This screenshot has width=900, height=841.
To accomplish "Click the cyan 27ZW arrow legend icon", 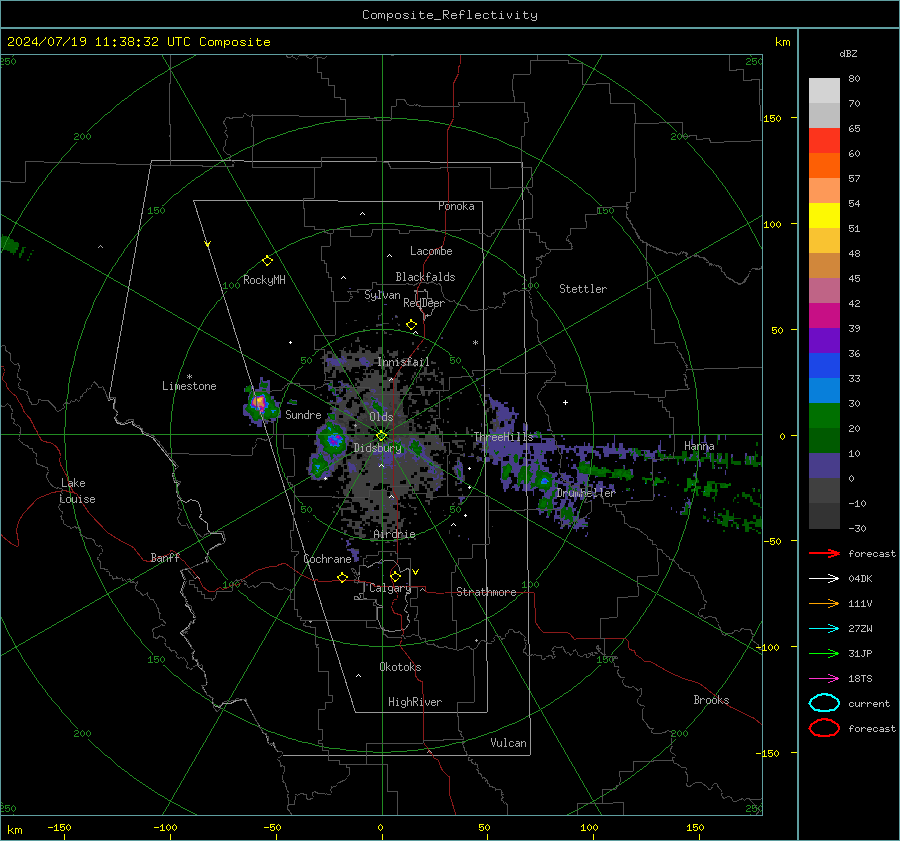I will [x=824, y=629].
